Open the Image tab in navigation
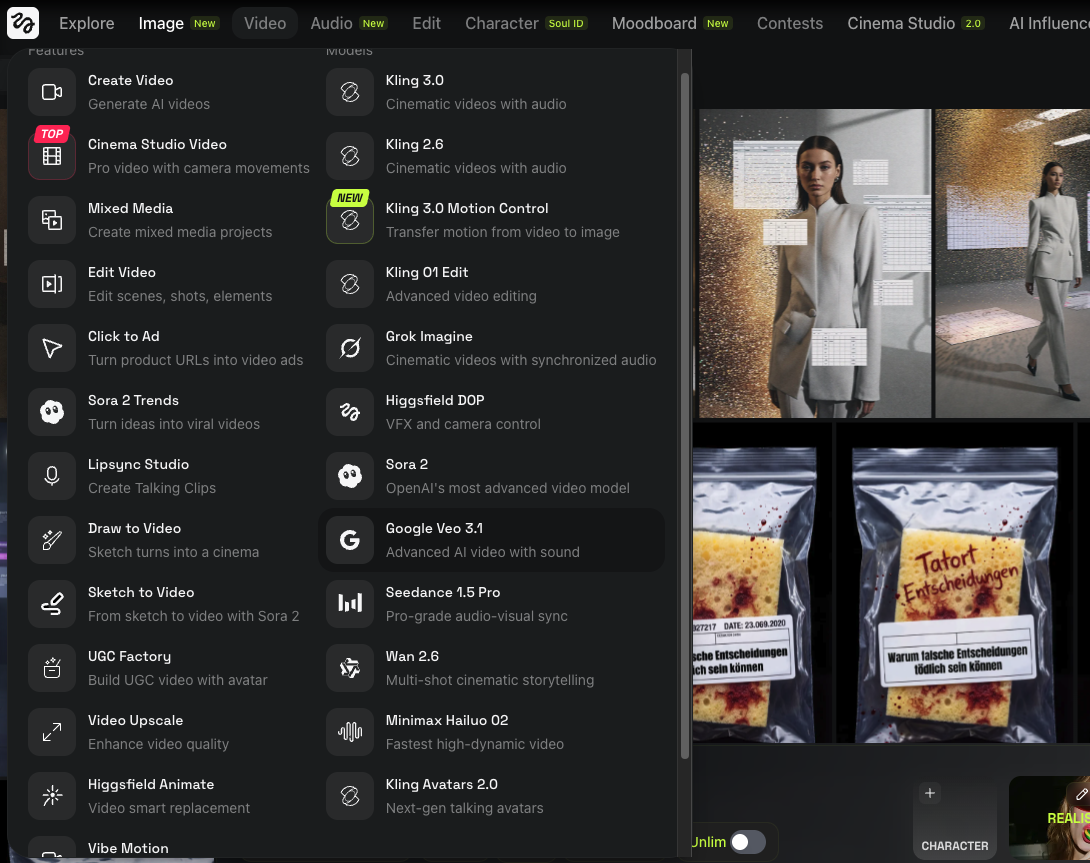Screen dimensions: 1090x863 pyautogui.click(x=161, y=23)
